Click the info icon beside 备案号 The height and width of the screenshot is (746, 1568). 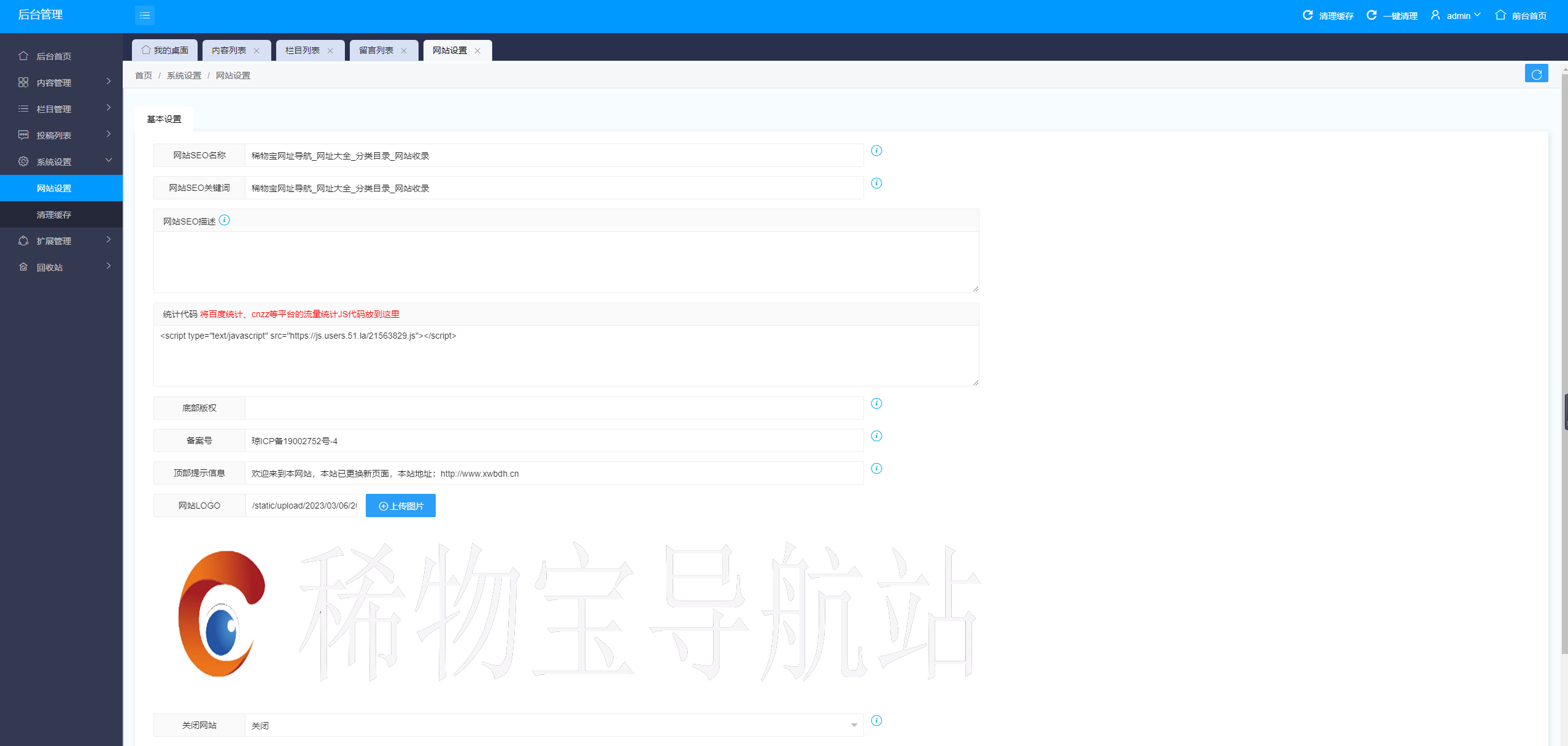[x=876, y=436]
